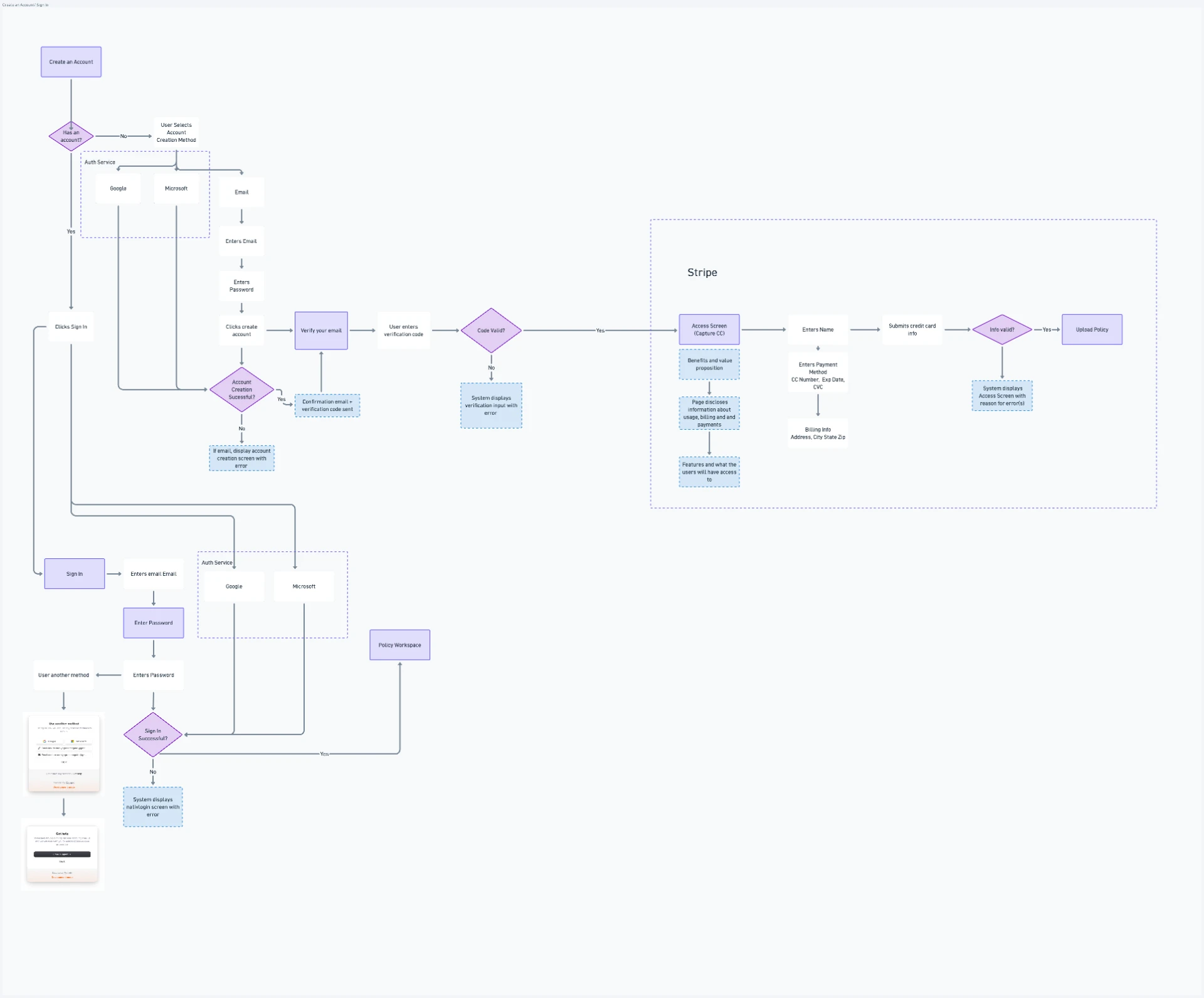The image size is (1204, 998).
Task: Click the 'User enters verification code' node
Action: (403, 331)
